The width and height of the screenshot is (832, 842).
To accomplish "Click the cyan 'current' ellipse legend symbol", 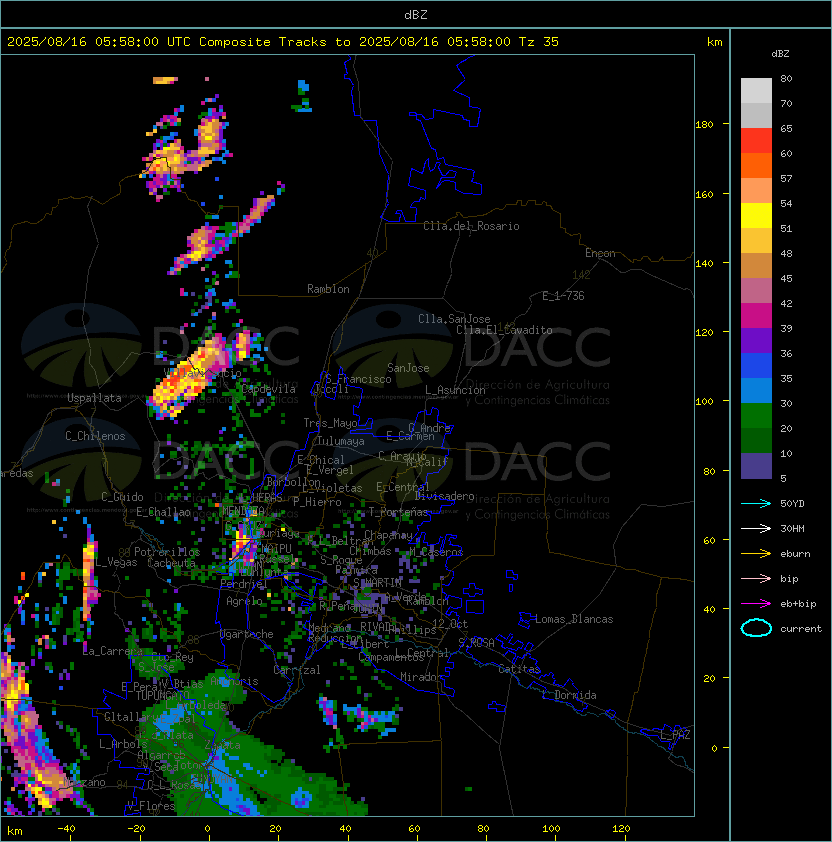I will click(756, 628).
